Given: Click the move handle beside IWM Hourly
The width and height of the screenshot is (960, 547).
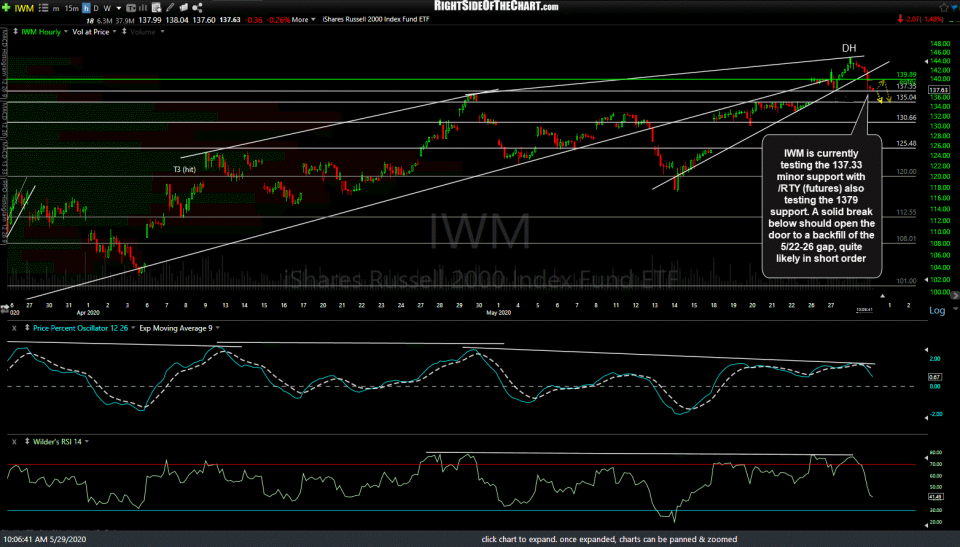Looking at the screenshot, I should click(15, 31).
